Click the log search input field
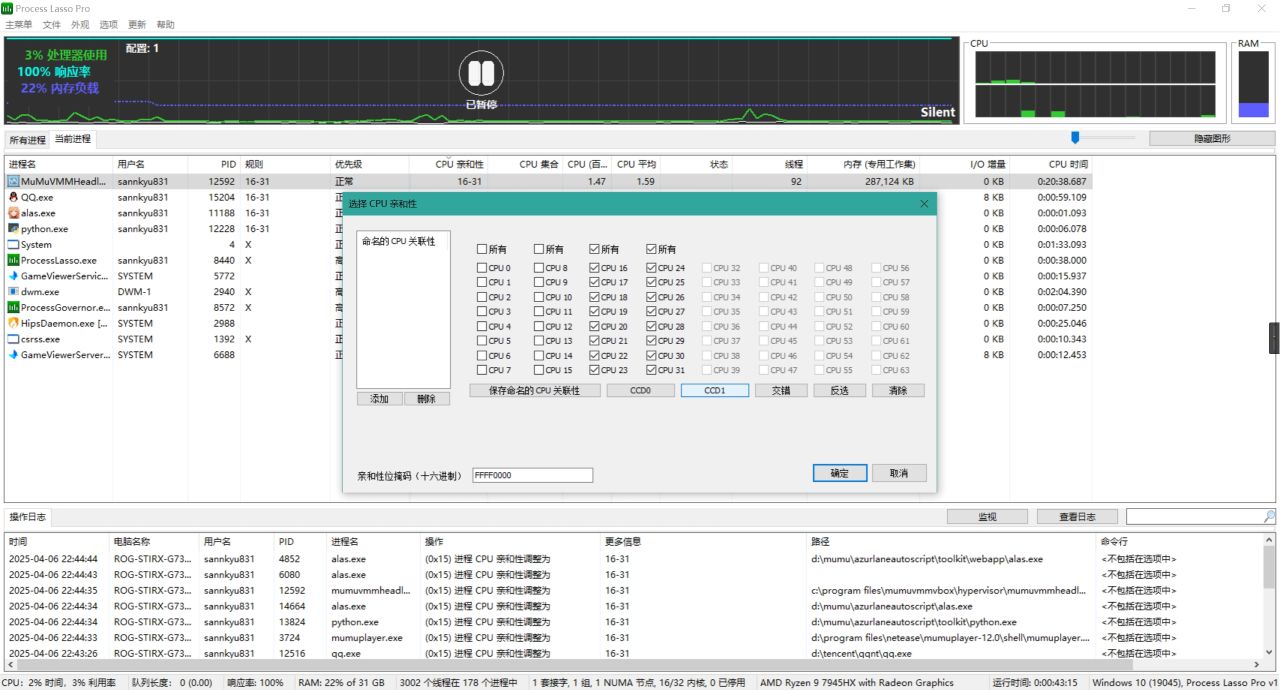 point(1194,517)
